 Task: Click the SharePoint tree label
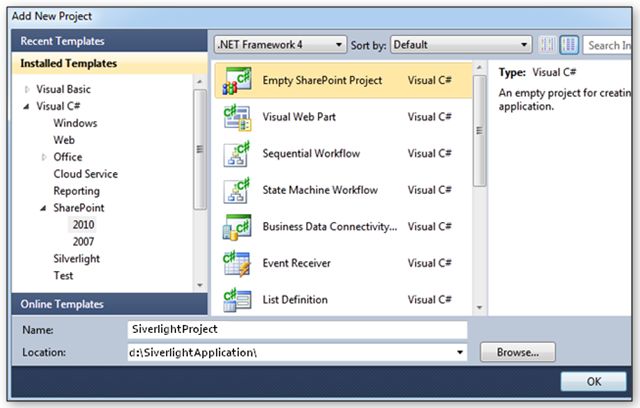pos(79,208)
